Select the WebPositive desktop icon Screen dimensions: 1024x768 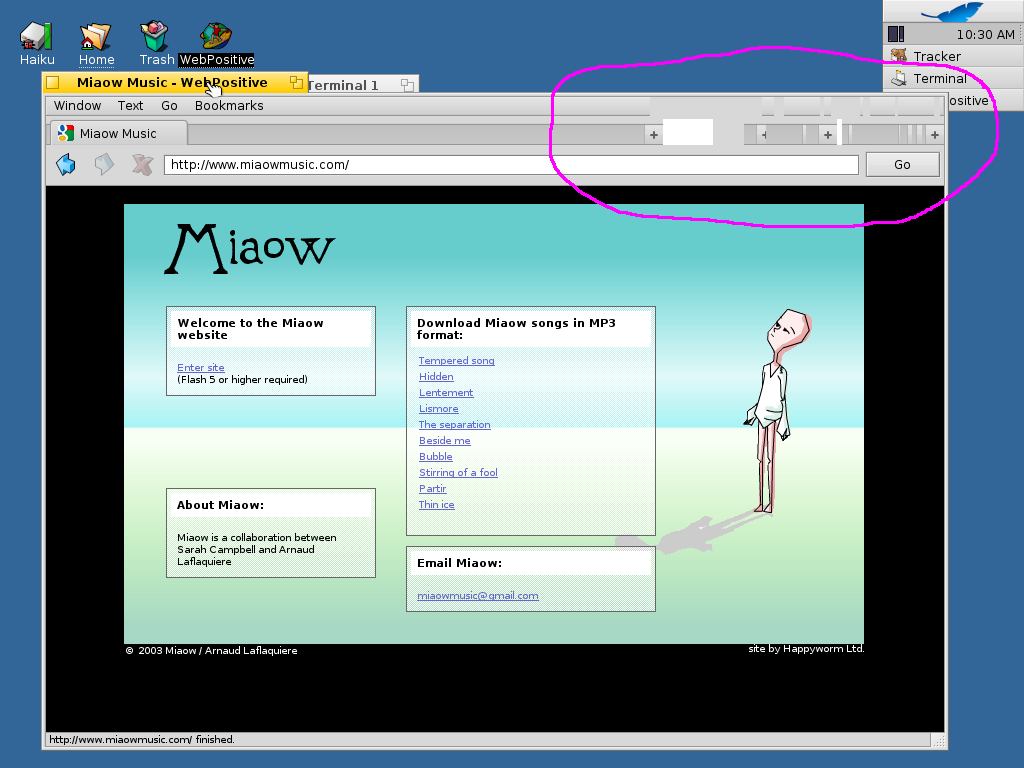pos(216,38)
